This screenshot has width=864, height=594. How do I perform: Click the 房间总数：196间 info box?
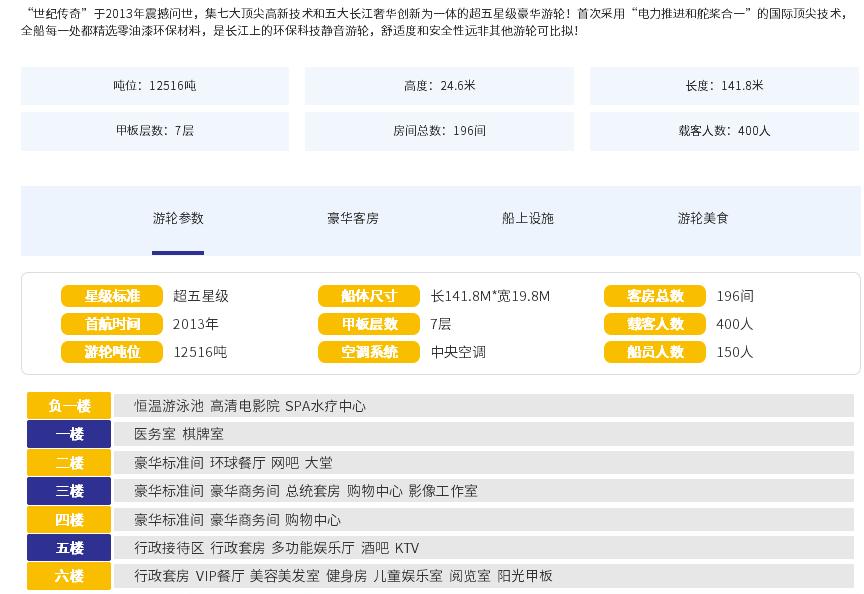[439, 131]
